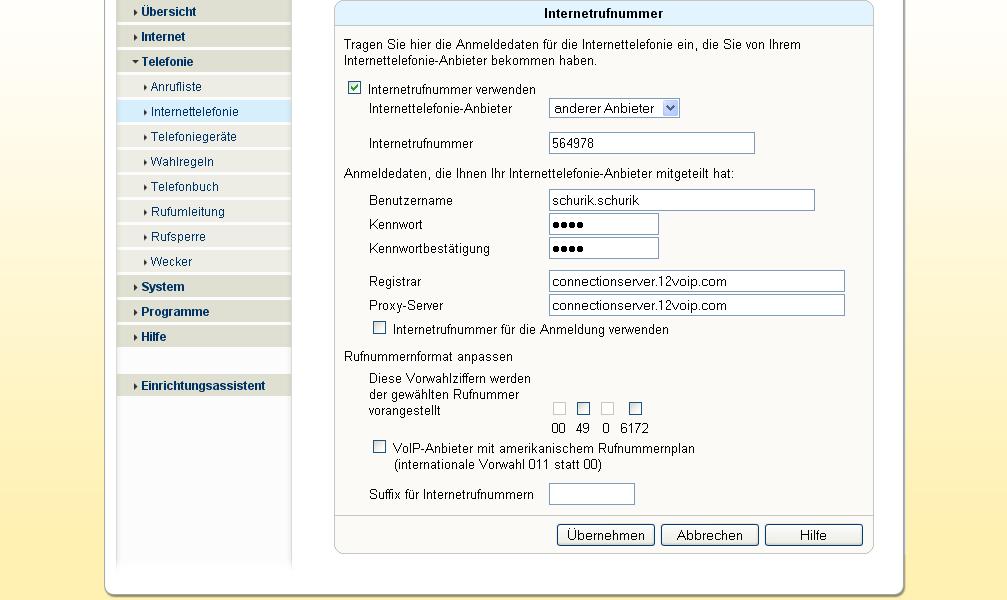The width and height of the screenshot is (1007, 600).
Task: Click the Hilfe button at the bottom
Action: pyautogui.click(x=814, y=535)
